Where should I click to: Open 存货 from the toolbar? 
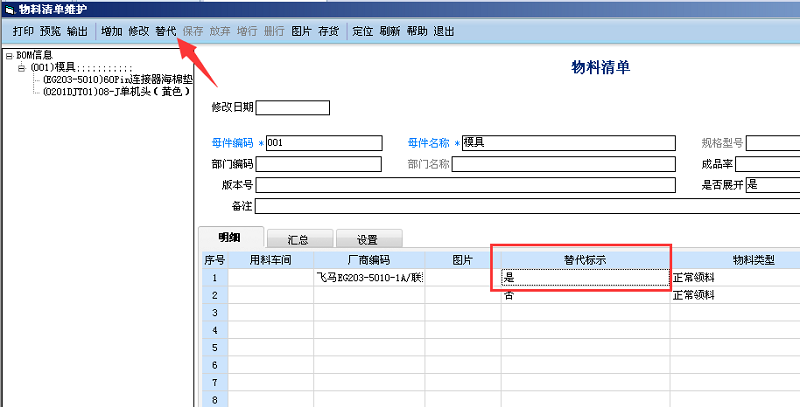coord(329,31)
